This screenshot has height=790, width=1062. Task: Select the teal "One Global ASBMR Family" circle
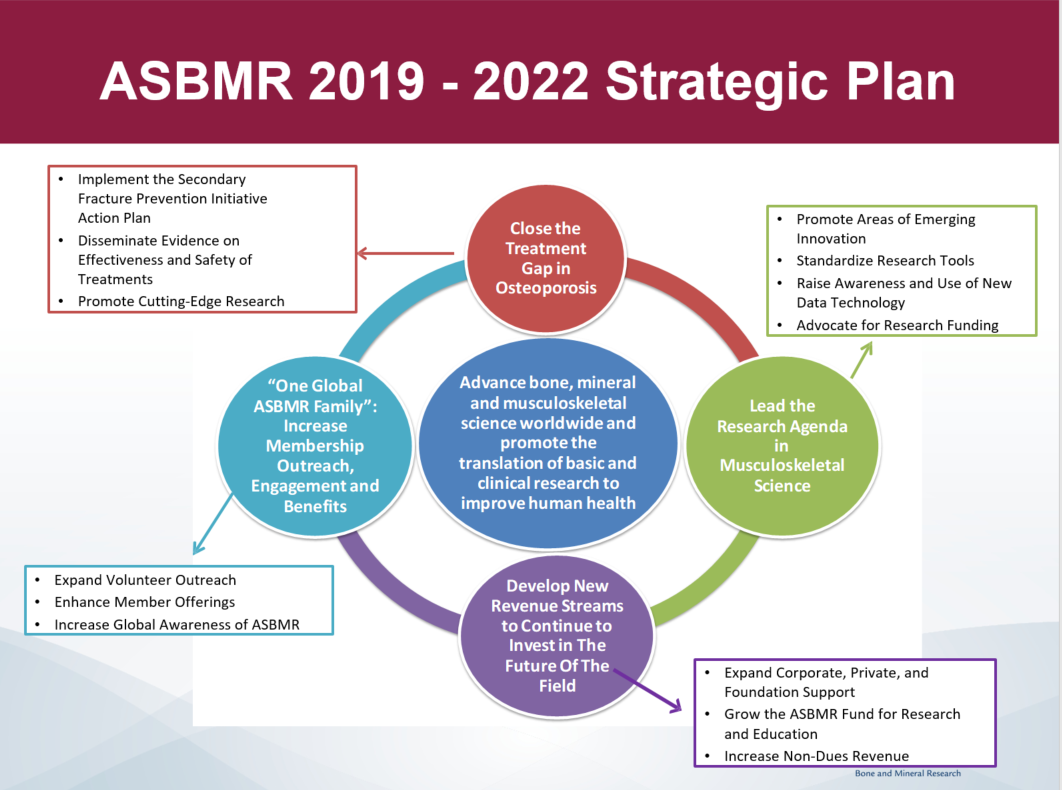(315, 446)
